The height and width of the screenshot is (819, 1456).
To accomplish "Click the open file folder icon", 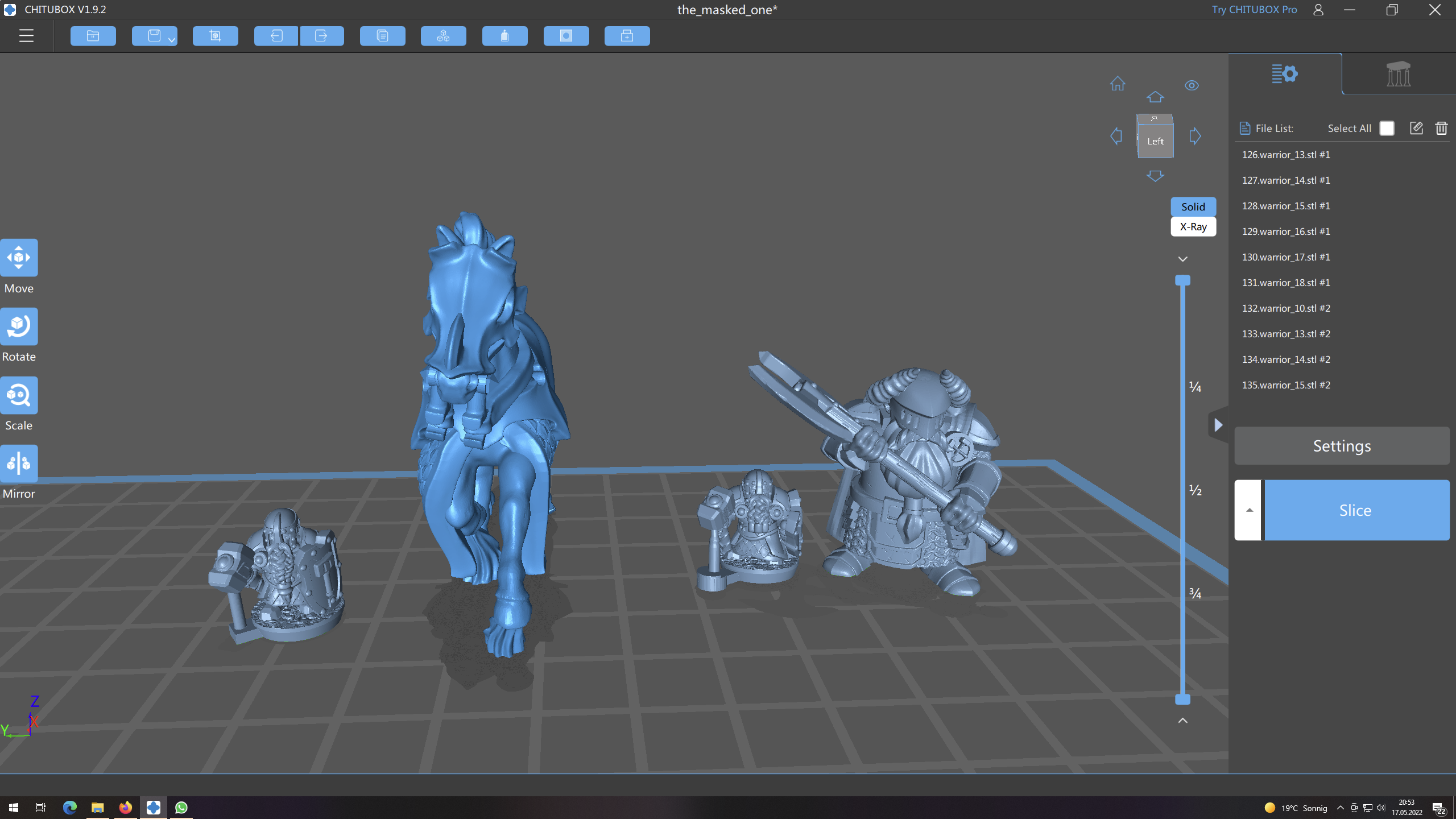I will (93, 36).
